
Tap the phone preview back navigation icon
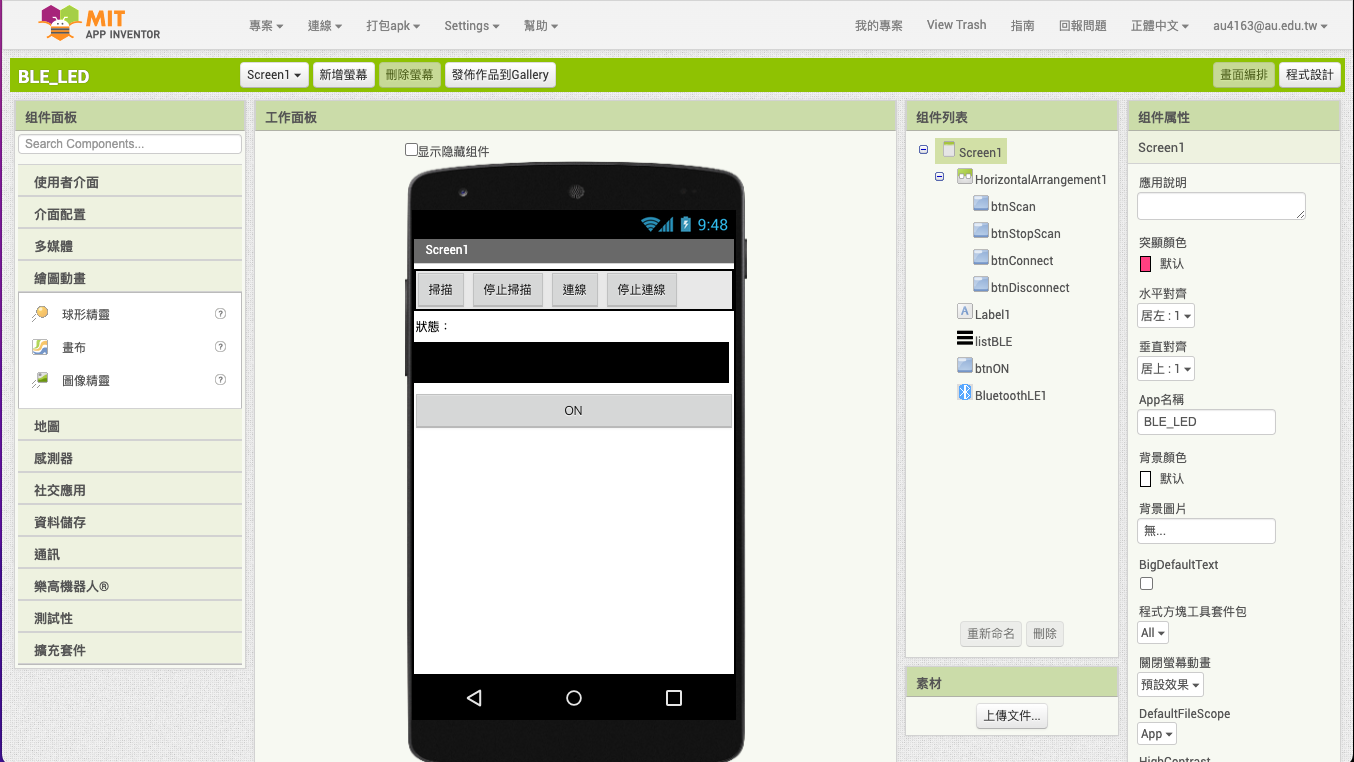(x=474, y=698)
